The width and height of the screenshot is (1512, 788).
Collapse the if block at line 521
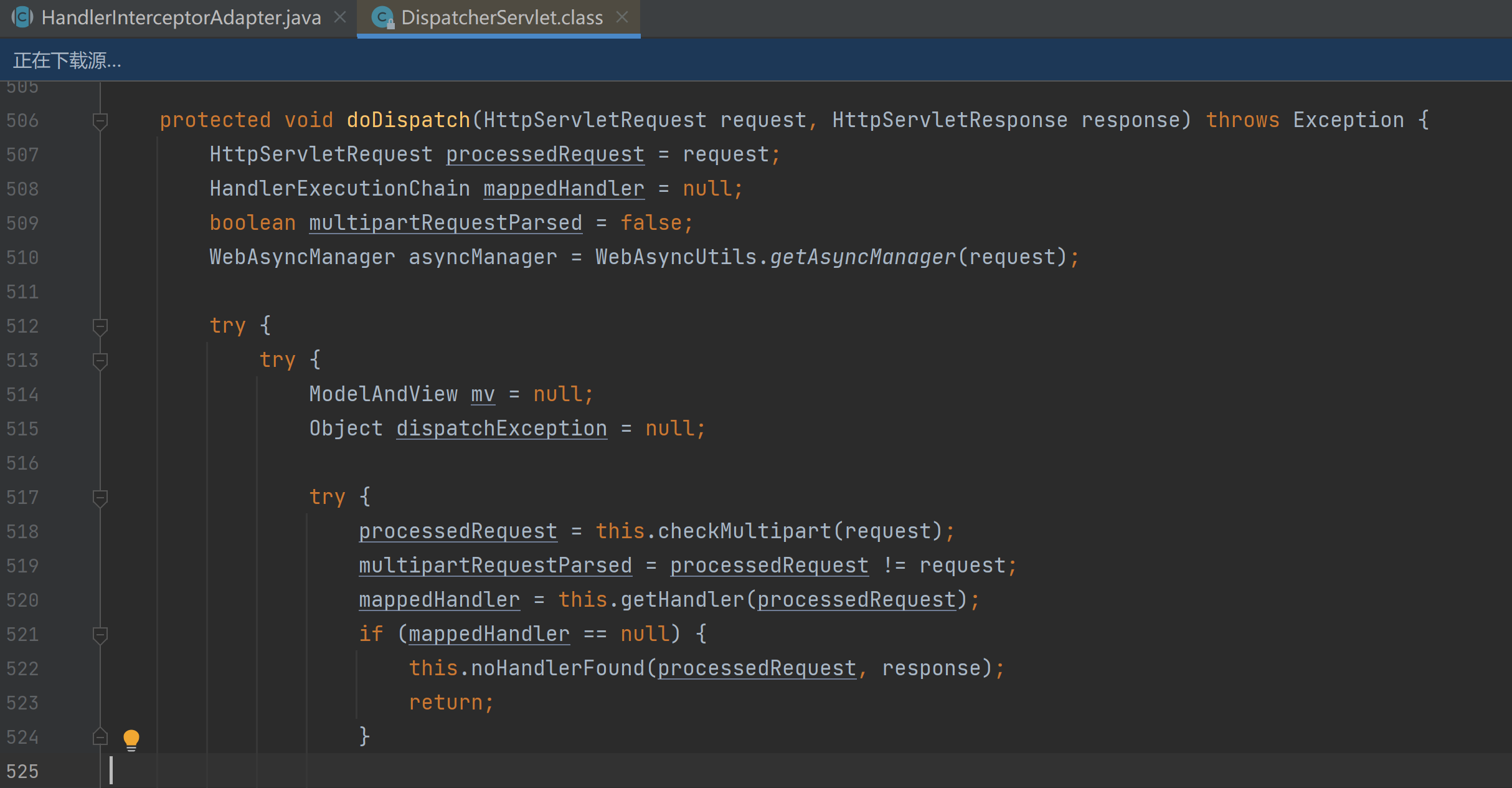pos(100,635)
